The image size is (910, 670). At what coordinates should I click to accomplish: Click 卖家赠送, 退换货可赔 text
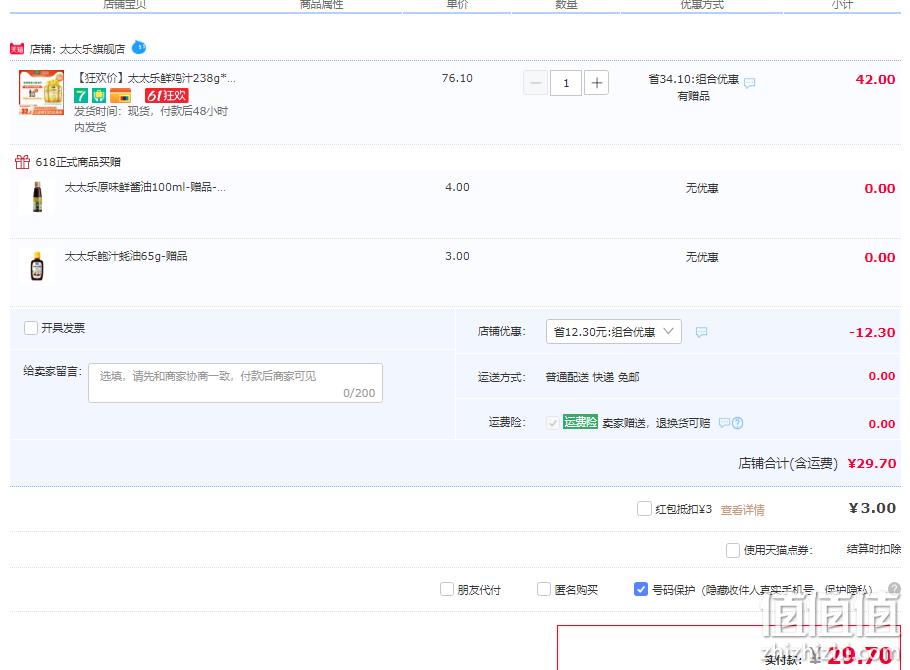pyautogui.click(x=656, y=423)
